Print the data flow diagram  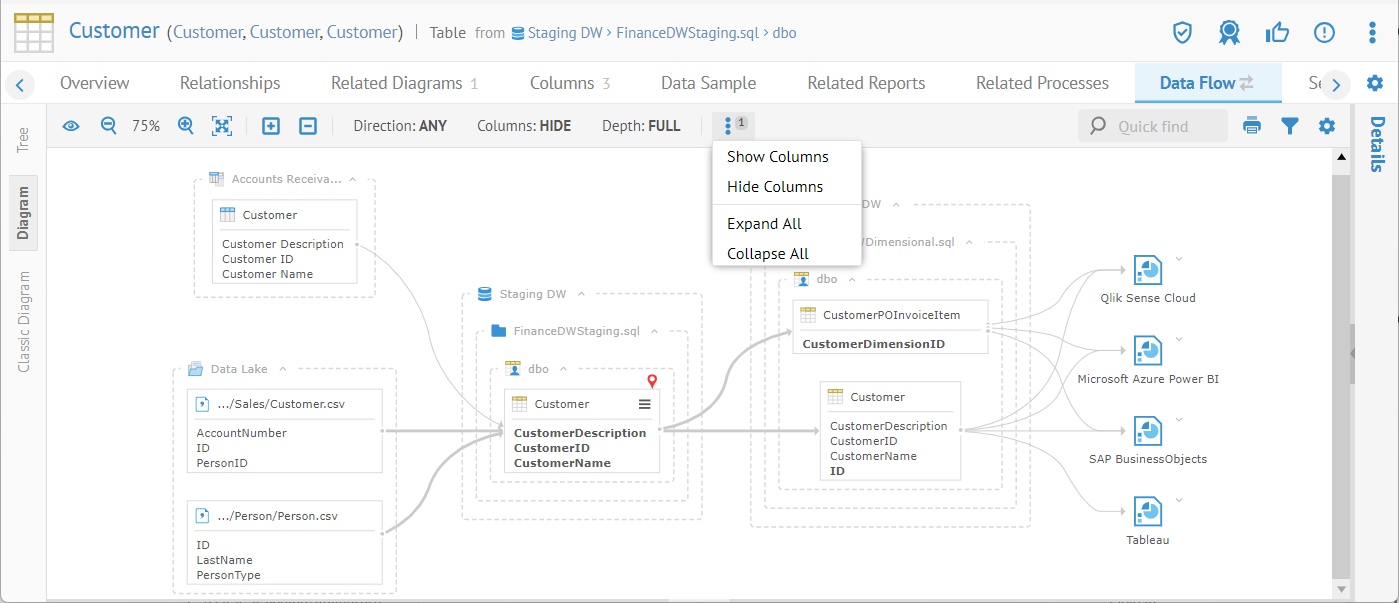click(1252, 126)
